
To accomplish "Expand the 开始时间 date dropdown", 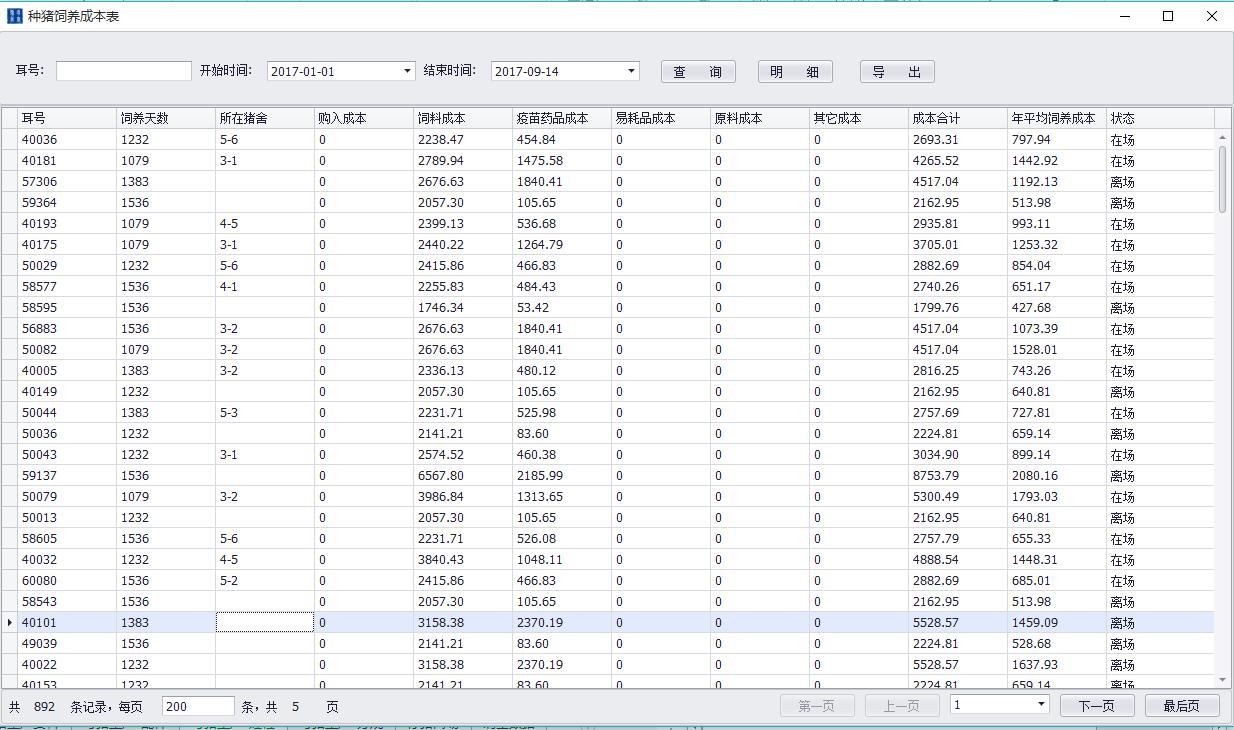I will (407, 71).
